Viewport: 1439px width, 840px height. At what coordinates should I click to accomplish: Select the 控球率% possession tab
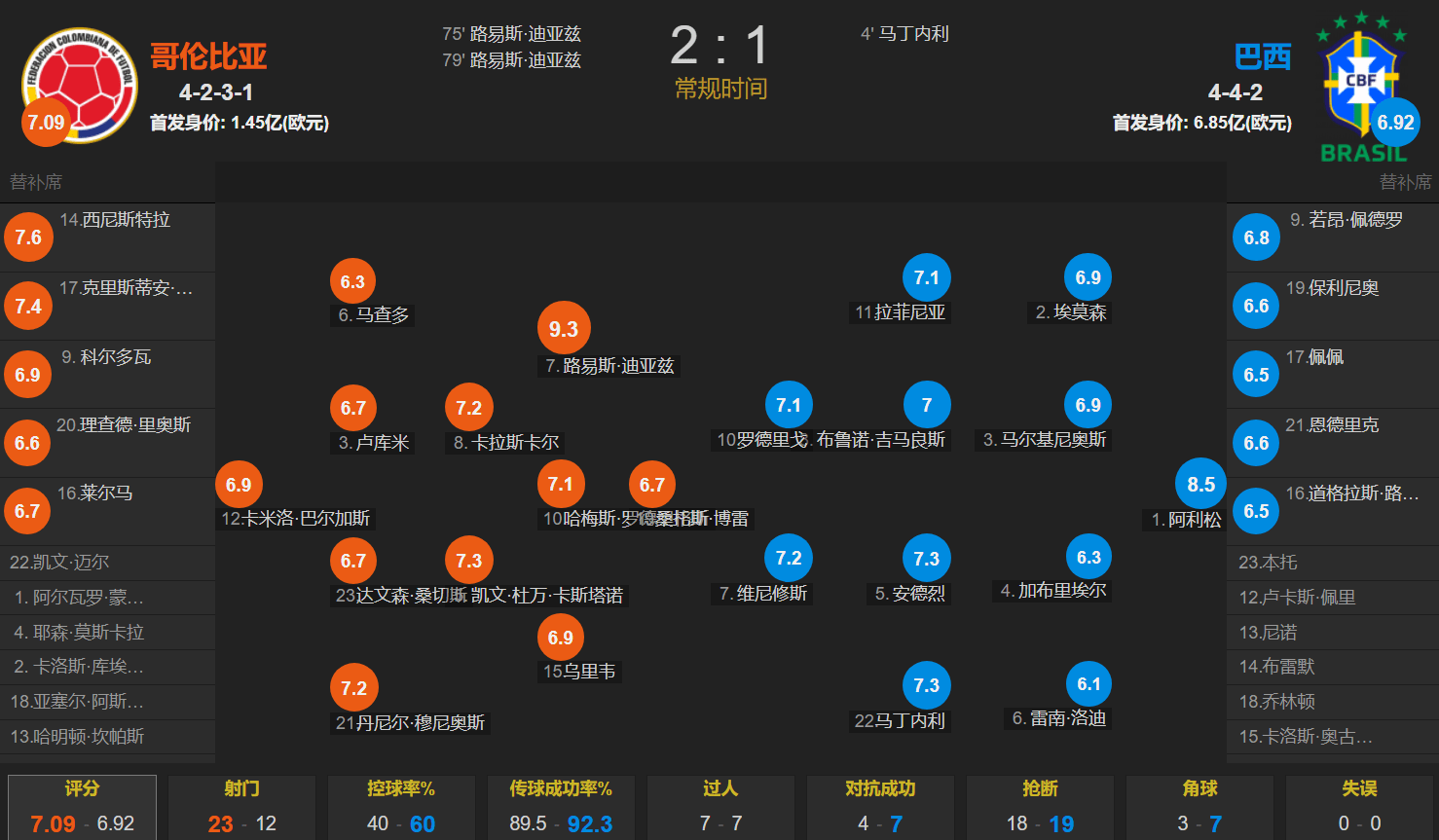tap(401, 807)
